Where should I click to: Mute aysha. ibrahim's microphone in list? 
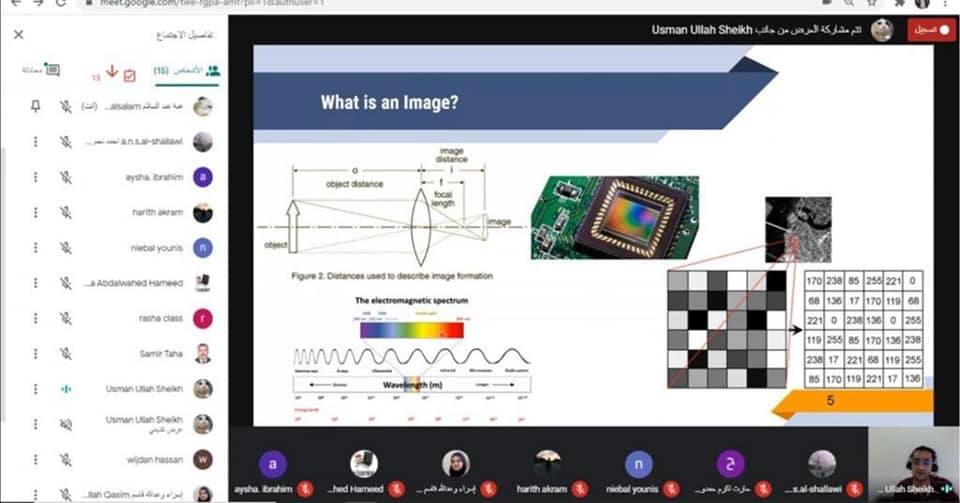point(66,177)
